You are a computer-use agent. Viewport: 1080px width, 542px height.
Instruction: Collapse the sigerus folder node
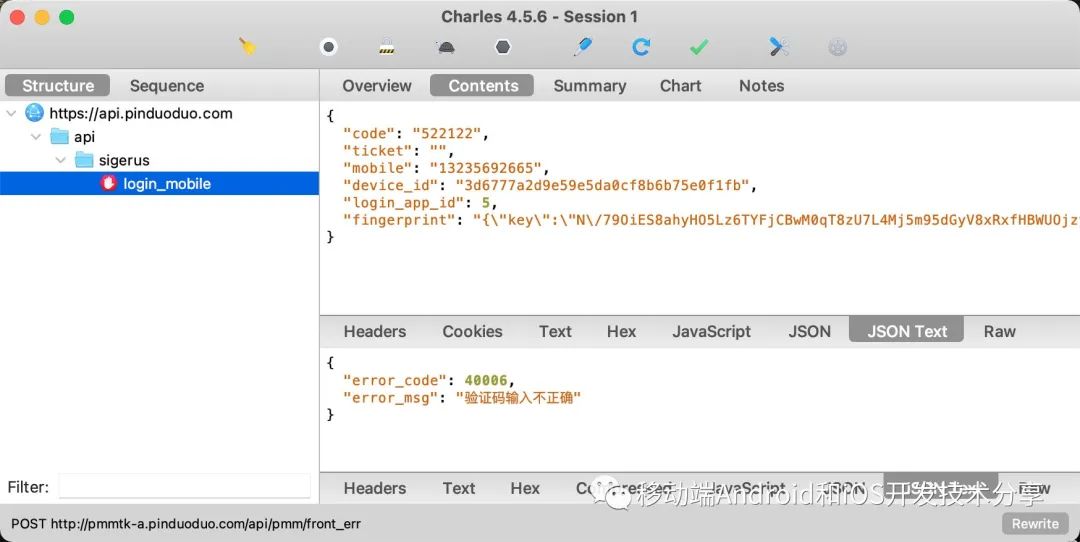pos(61,160)
